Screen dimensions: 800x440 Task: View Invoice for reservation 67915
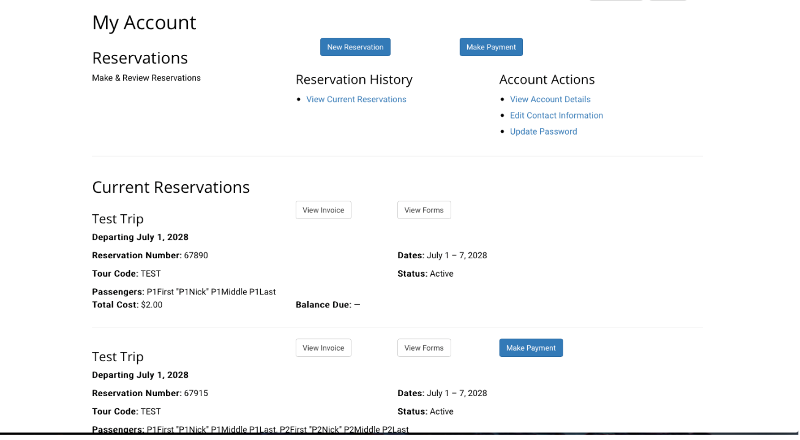point(323,348)
